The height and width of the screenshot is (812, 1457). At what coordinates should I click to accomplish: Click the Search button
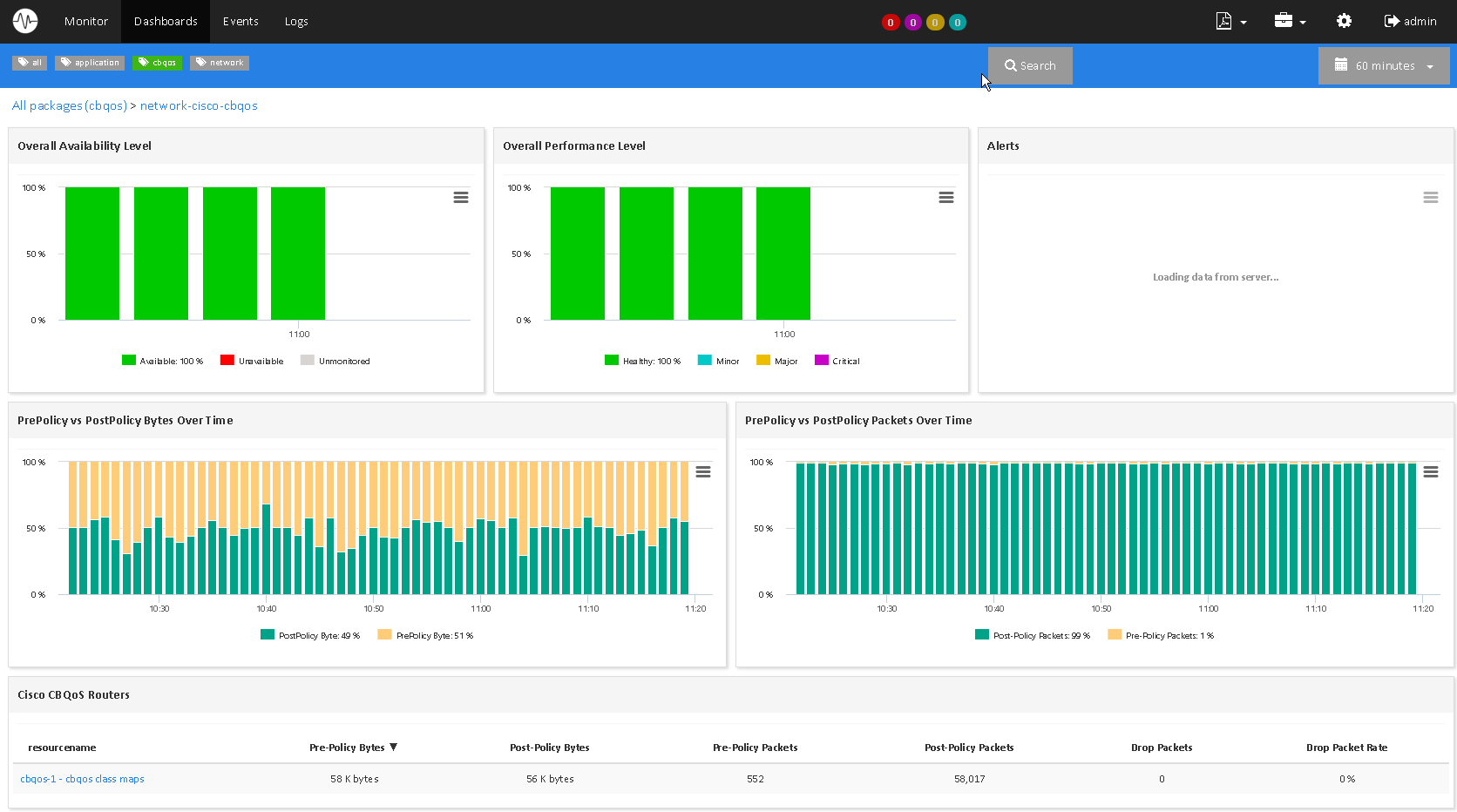click(1030, 66)
